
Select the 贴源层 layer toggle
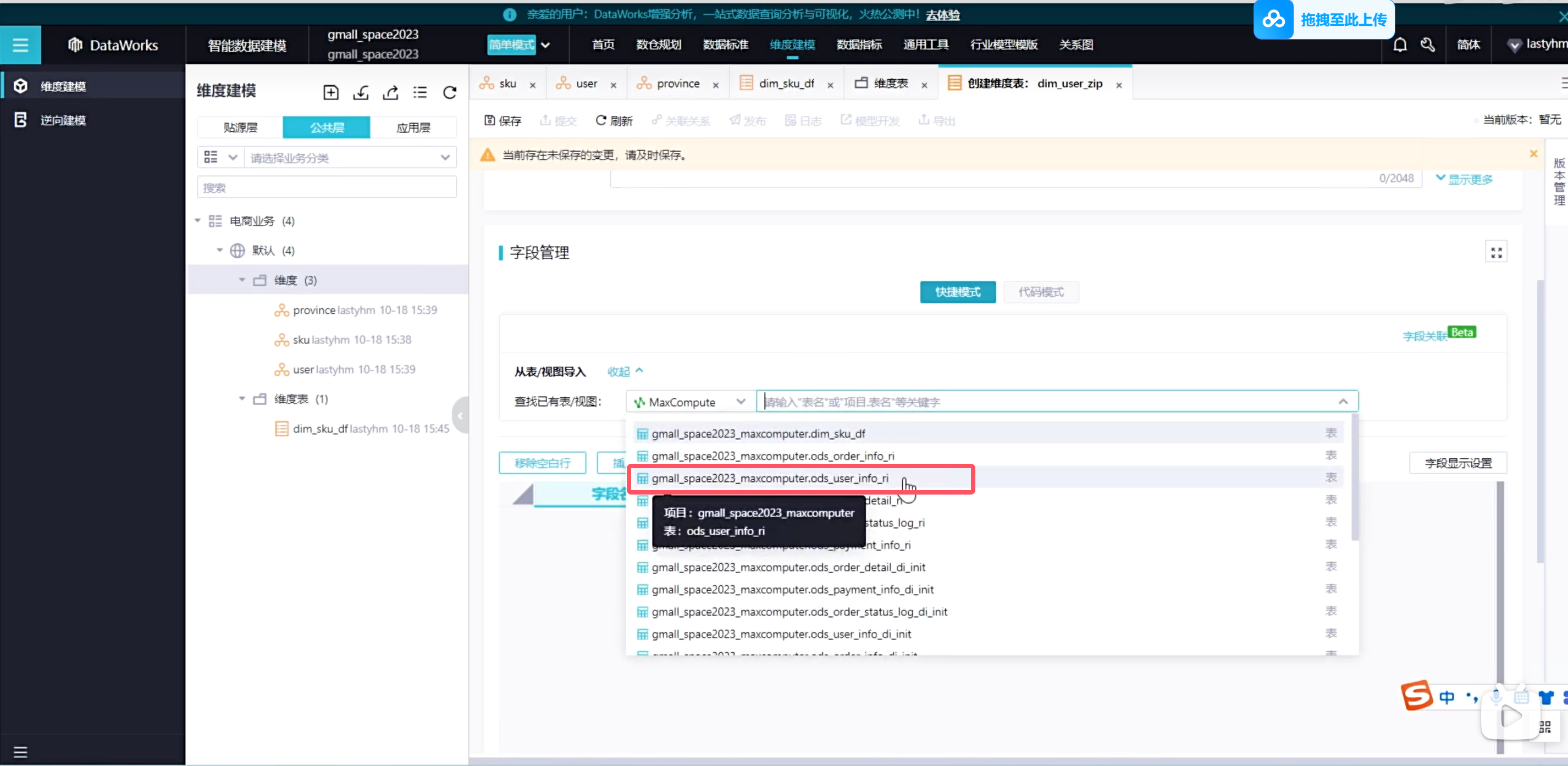tap(240, 128)
